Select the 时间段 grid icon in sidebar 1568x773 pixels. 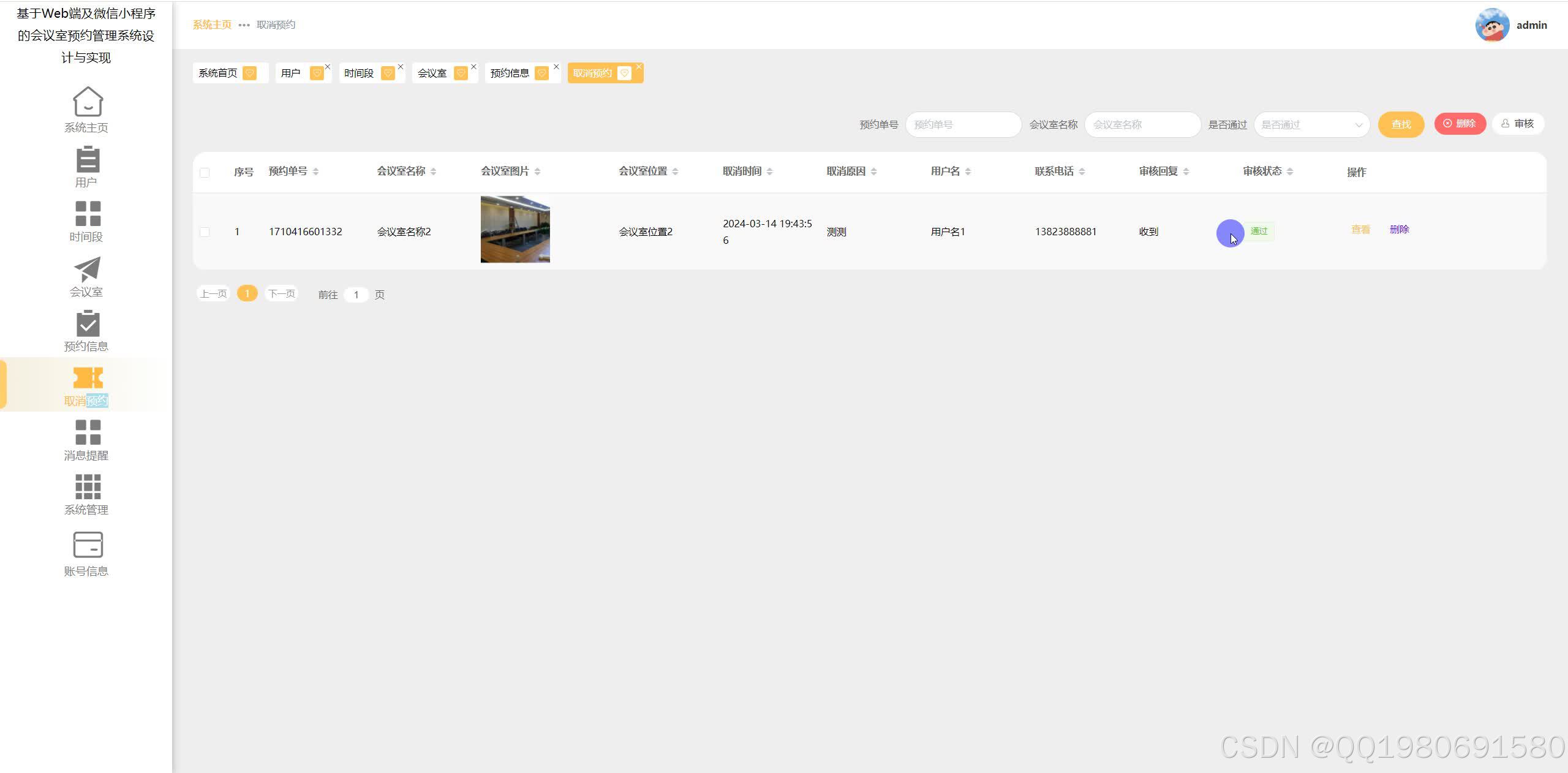tap(88, 214)
